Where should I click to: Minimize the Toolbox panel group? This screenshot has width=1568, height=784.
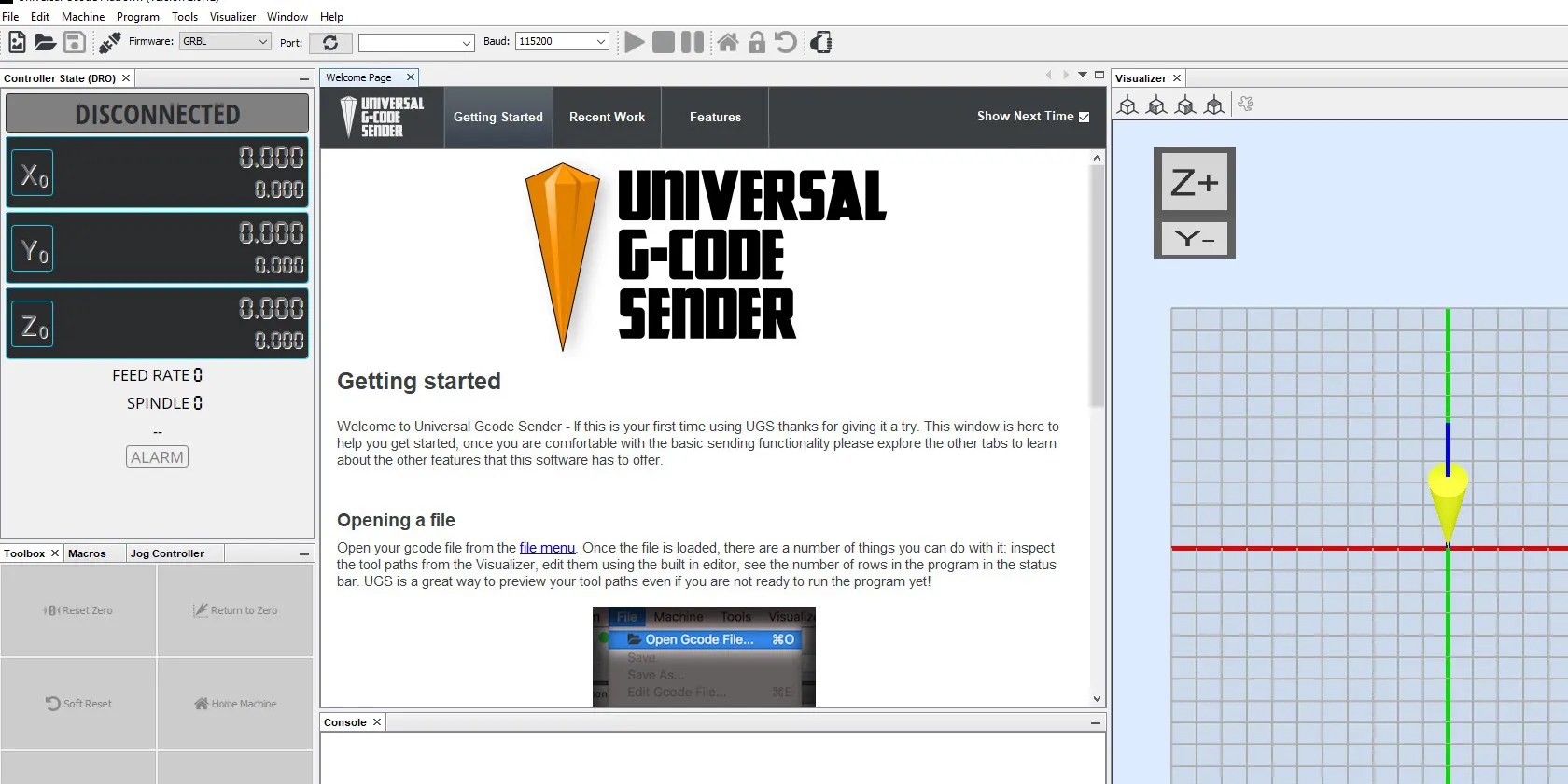304,553
